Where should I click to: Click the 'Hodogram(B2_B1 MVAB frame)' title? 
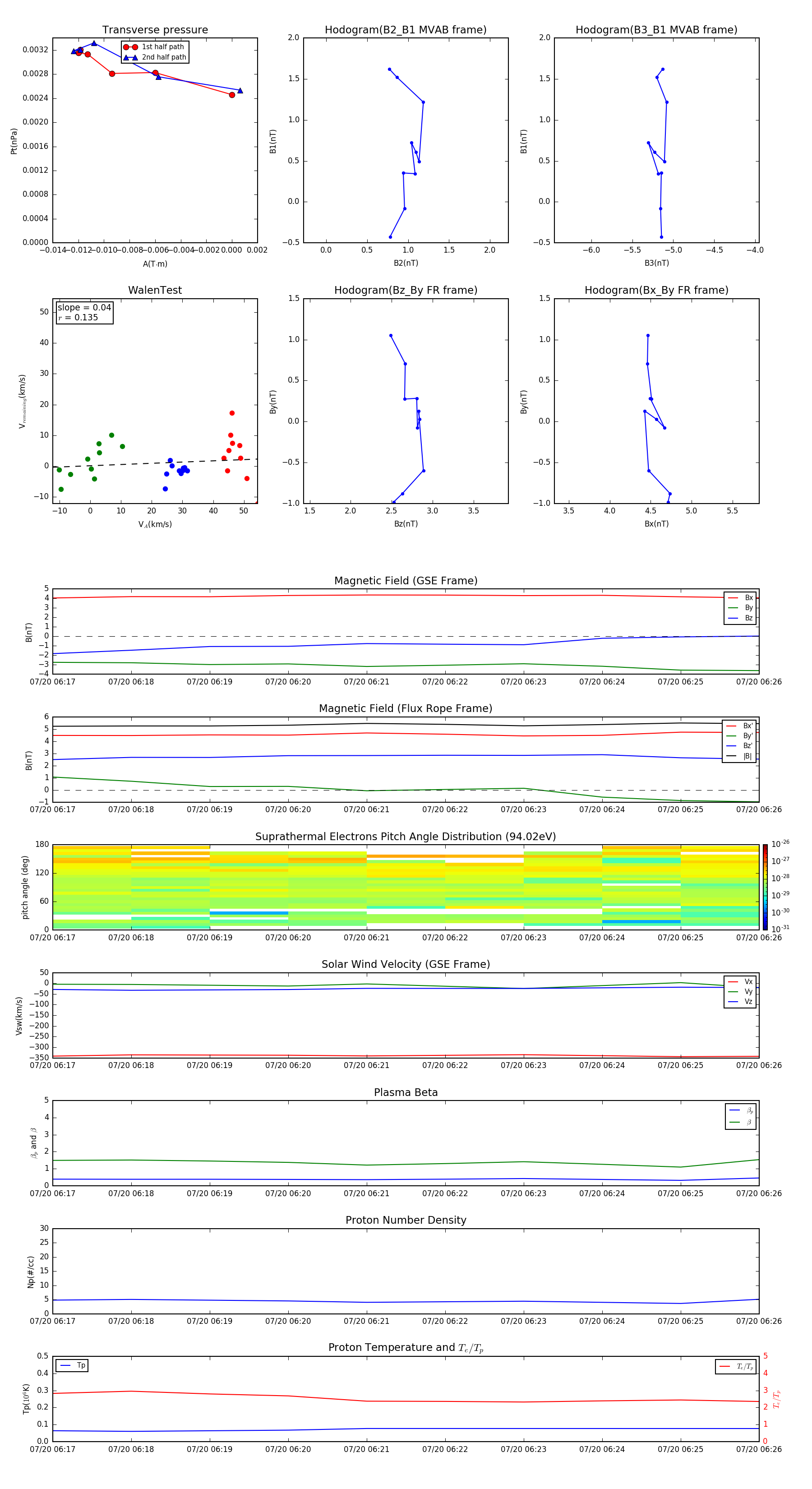406,30
